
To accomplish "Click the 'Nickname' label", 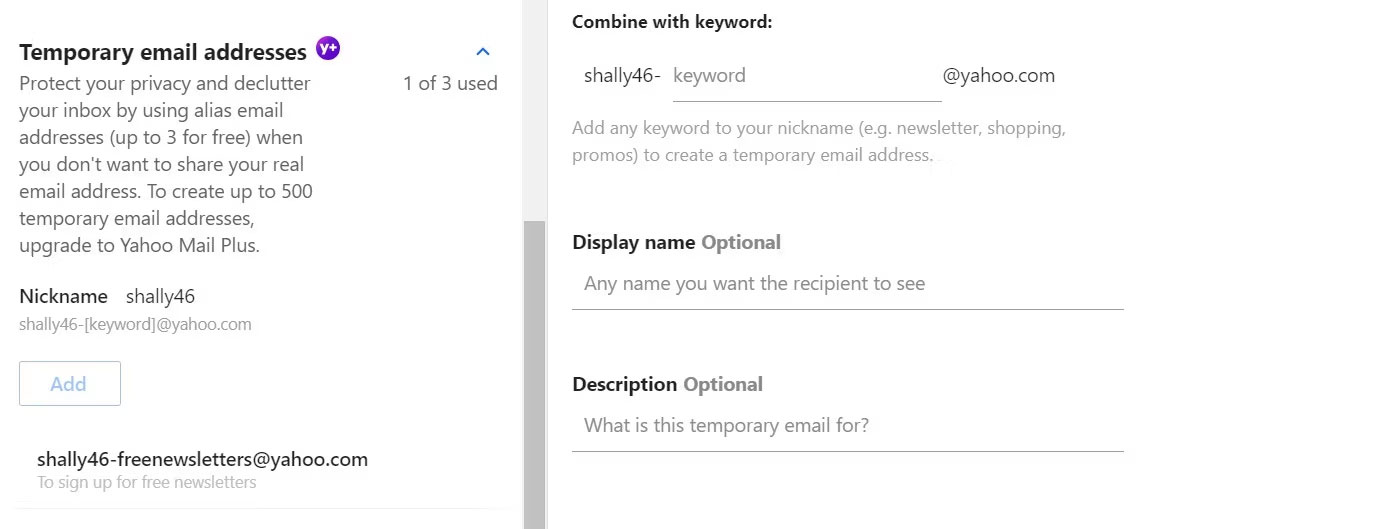I will point(63,296).
